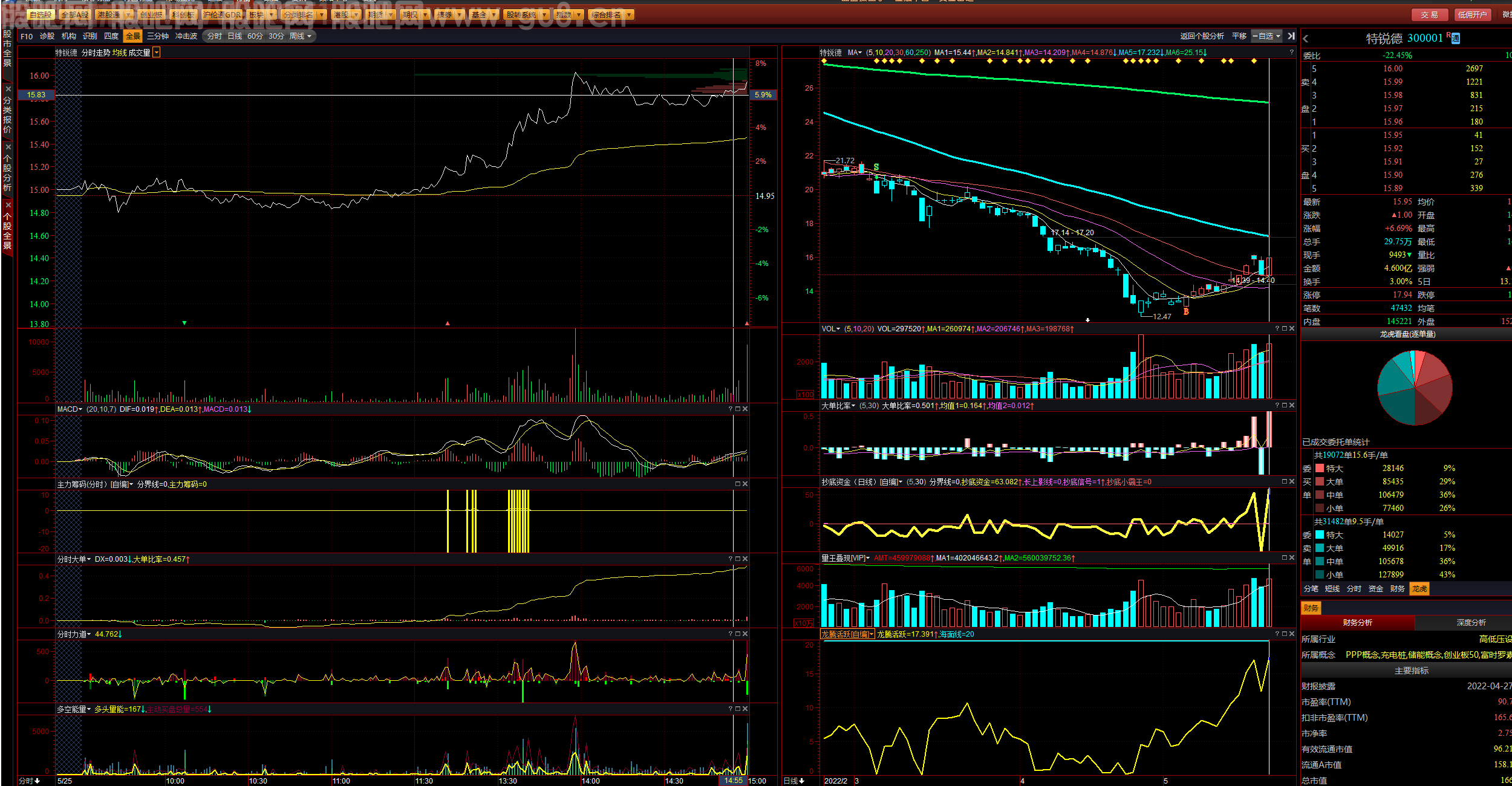Maximize the MACD indicator panel
The image size is (1512, 786).
[738, 409]
